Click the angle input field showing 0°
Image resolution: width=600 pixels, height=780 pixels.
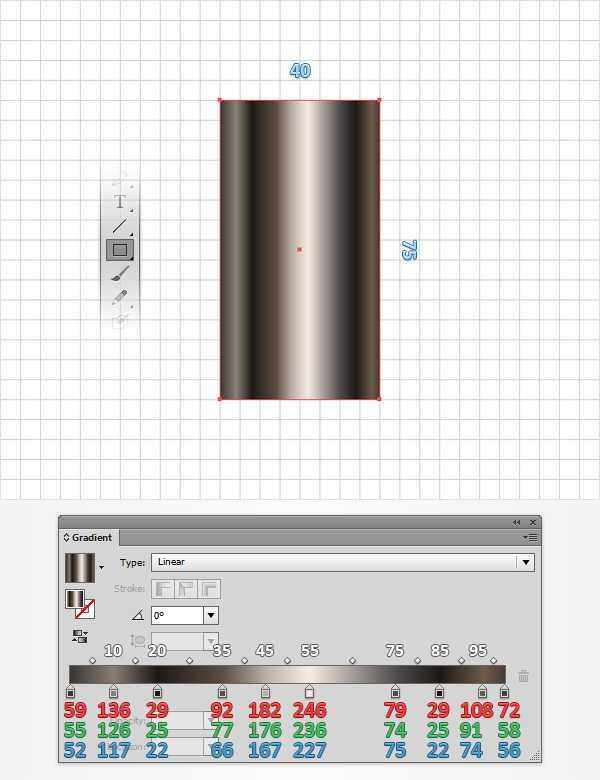click(178, 615)
